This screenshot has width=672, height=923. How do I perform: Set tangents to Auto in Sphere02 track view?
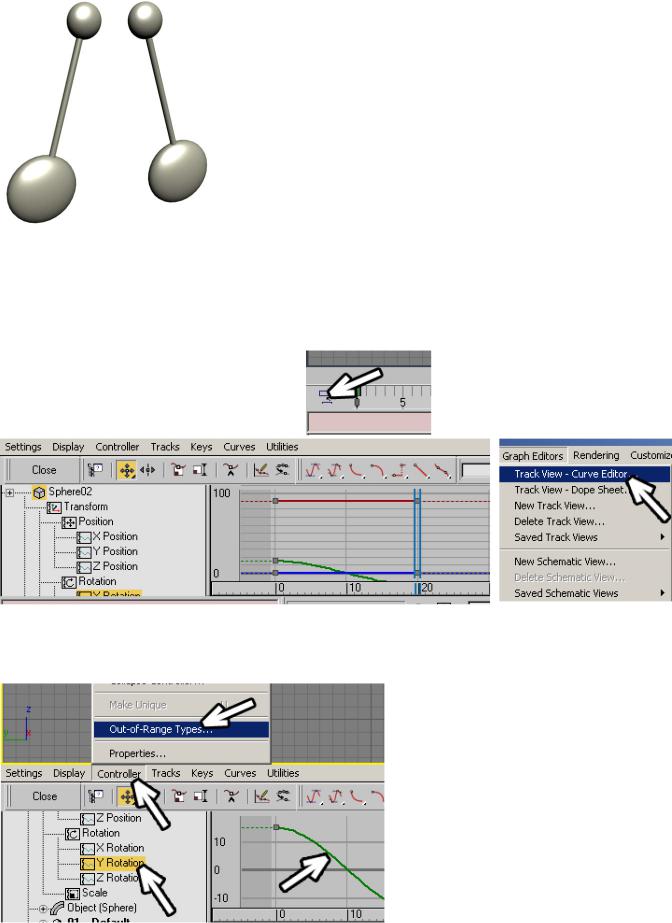coord(313,470)
